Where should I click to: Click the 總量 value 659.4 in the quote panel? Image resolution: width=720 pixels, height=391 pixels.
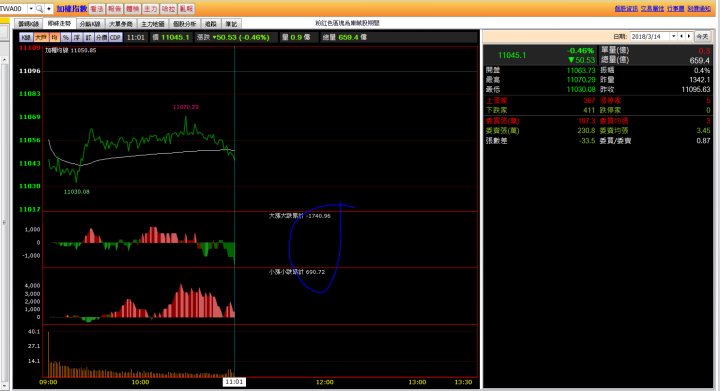point(700,60)
